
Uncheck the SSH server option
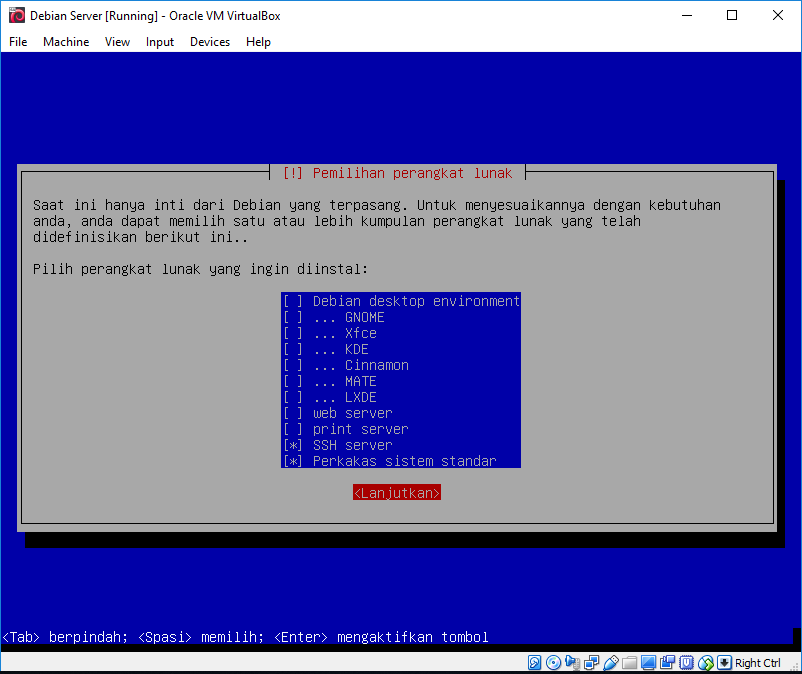tap(293, 445)
